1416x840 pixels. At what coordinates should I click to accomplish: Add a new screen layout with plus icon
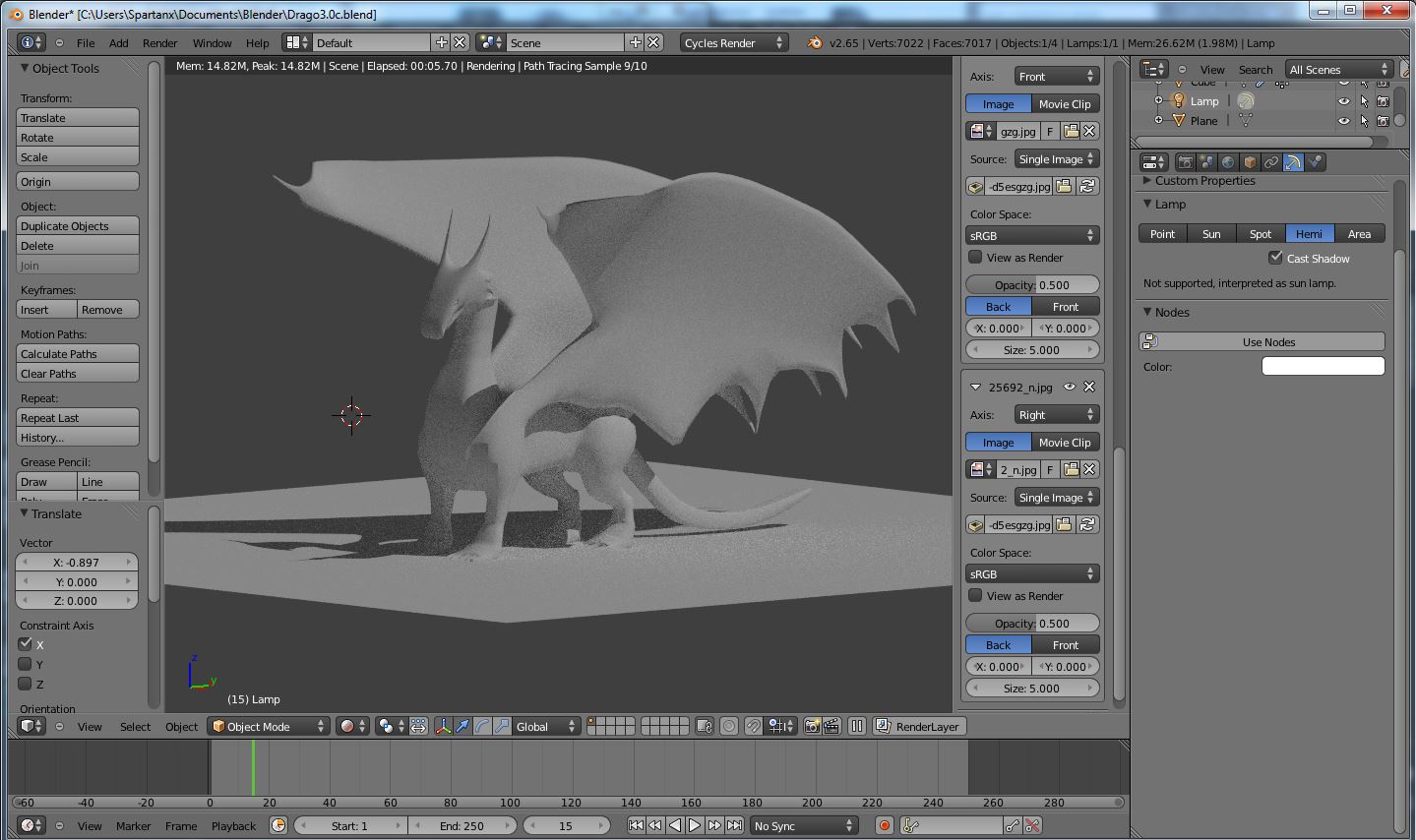coord(441,42)
